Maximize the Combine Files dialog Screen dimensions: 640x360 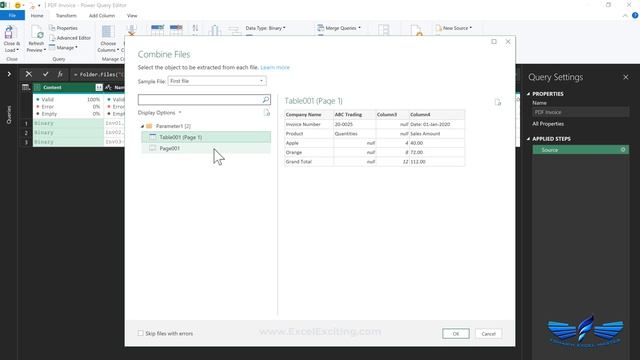click(x=494, y=42)
